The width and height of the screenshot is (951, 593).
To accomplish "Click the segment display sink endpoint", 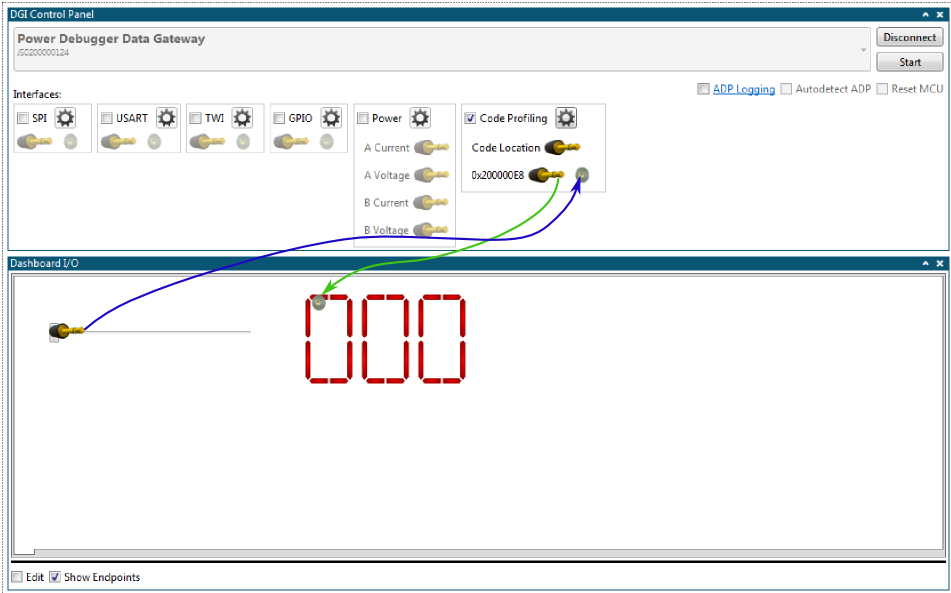I will pos(318,302).
